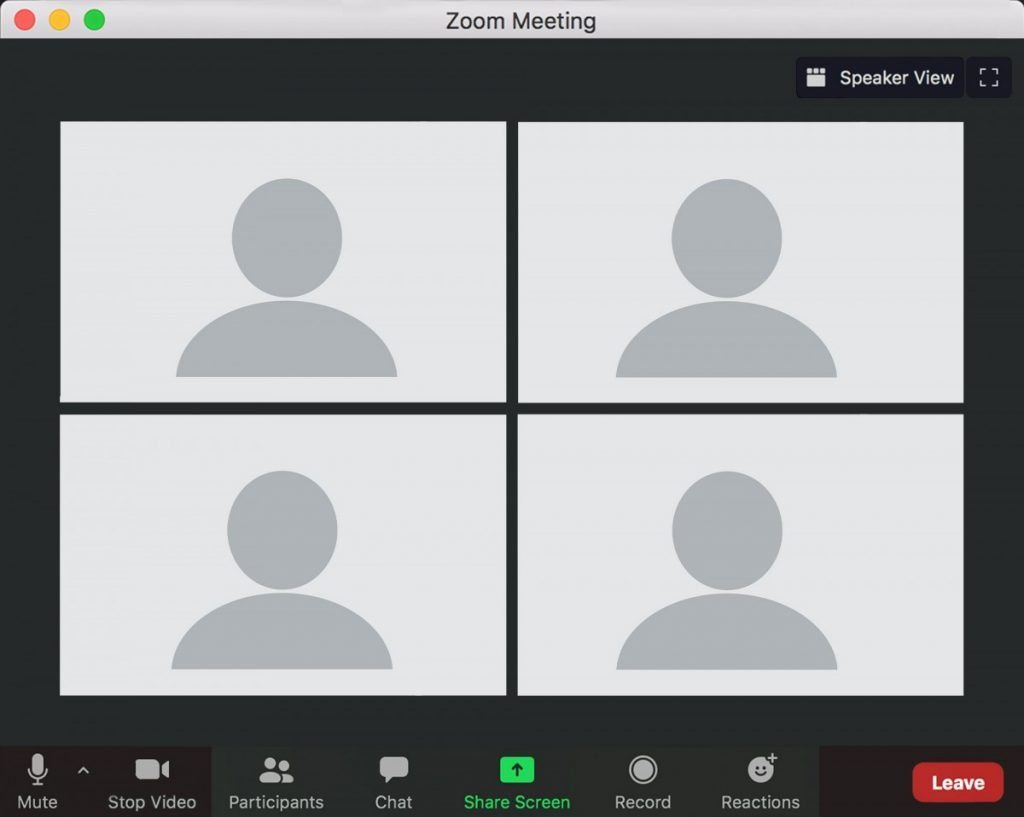Stop the camera video

[x=152, y=780]
